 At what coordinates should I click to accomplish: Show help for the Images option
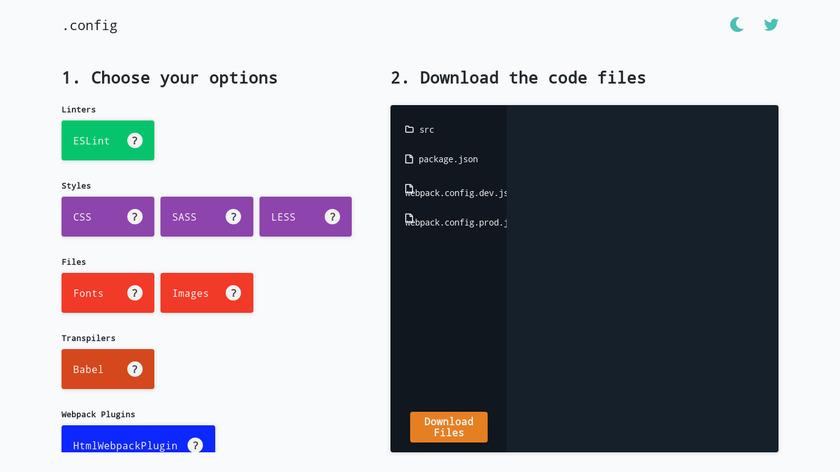[x=233, y=293]
